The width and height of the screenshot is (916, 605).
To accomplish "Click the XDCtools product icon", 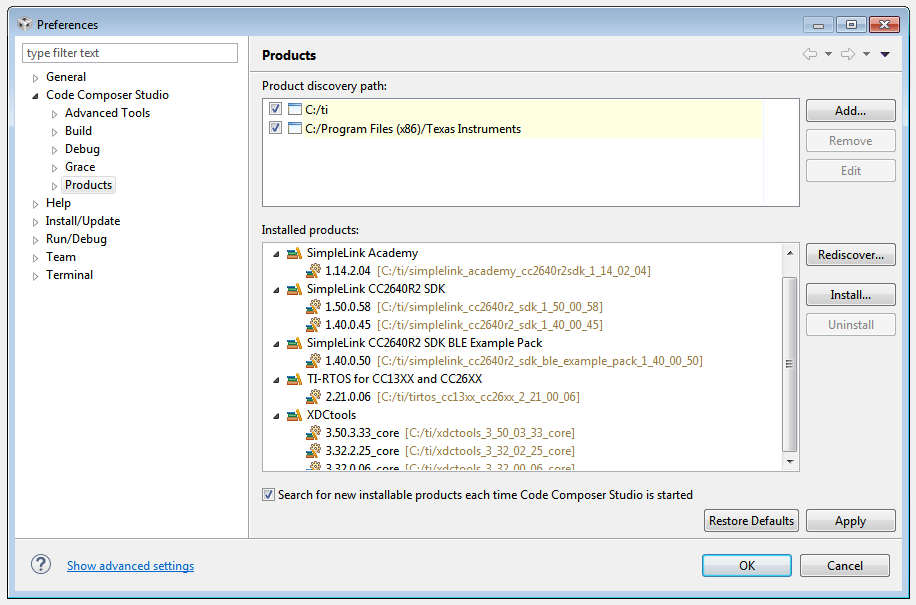I will pos(294,415).
